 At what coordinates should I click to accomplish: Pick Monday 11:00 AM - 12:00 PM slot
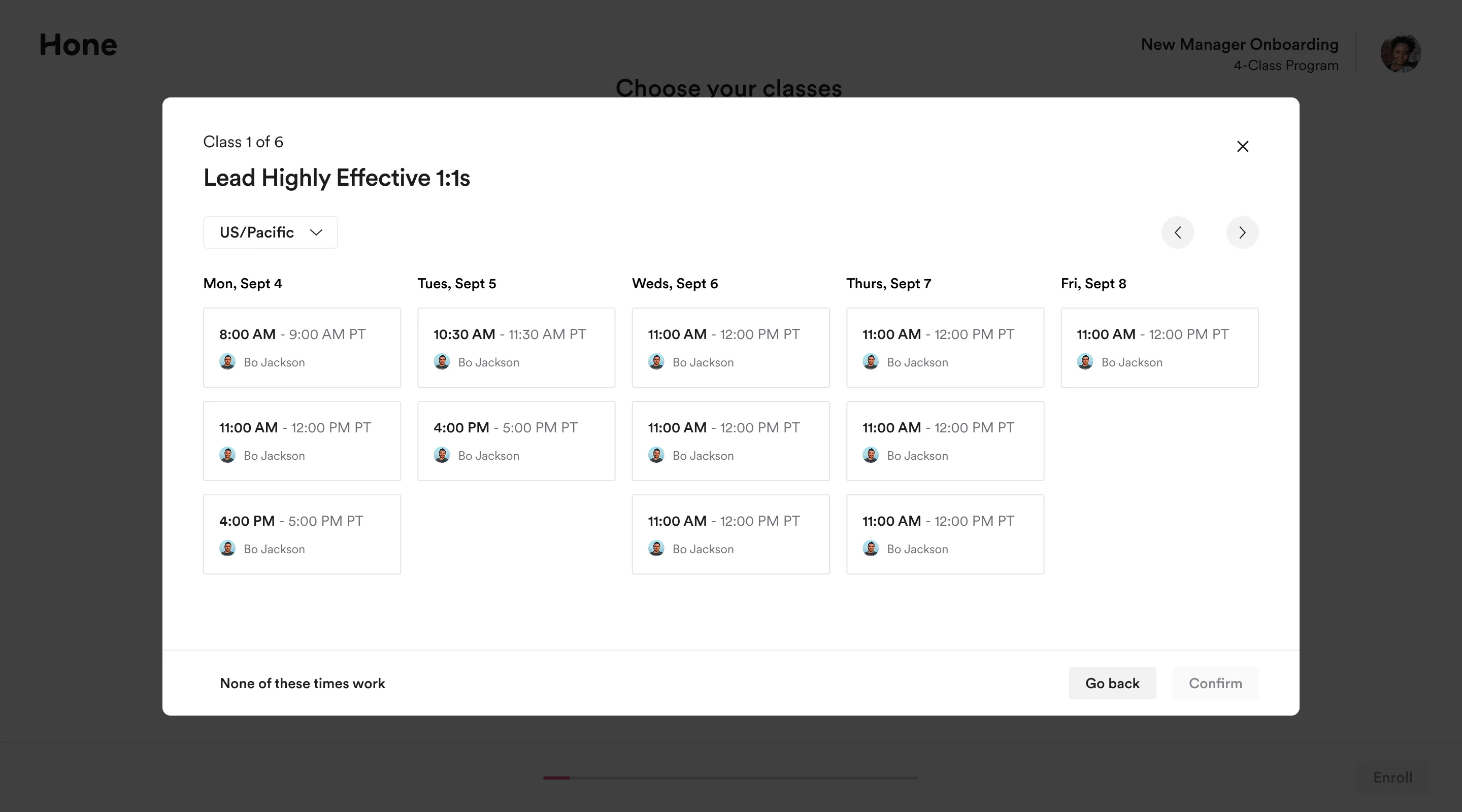tap(302, 441)
